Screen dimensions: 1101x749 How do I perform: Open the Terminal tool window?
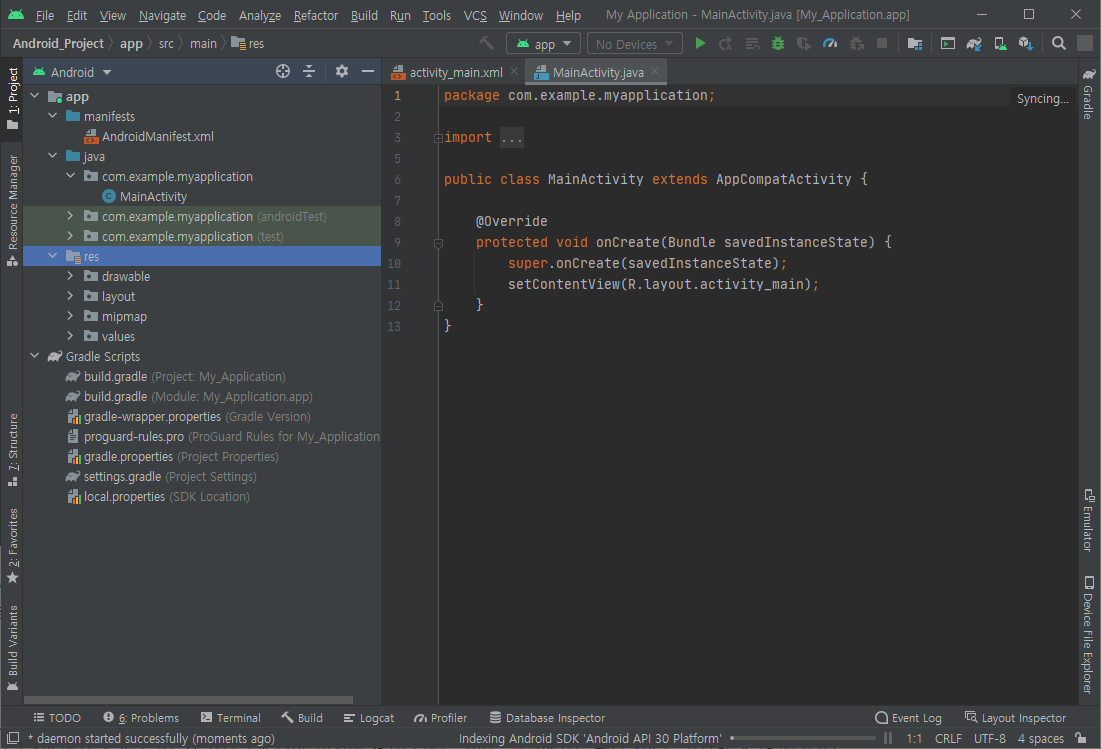tap(230, 717)
